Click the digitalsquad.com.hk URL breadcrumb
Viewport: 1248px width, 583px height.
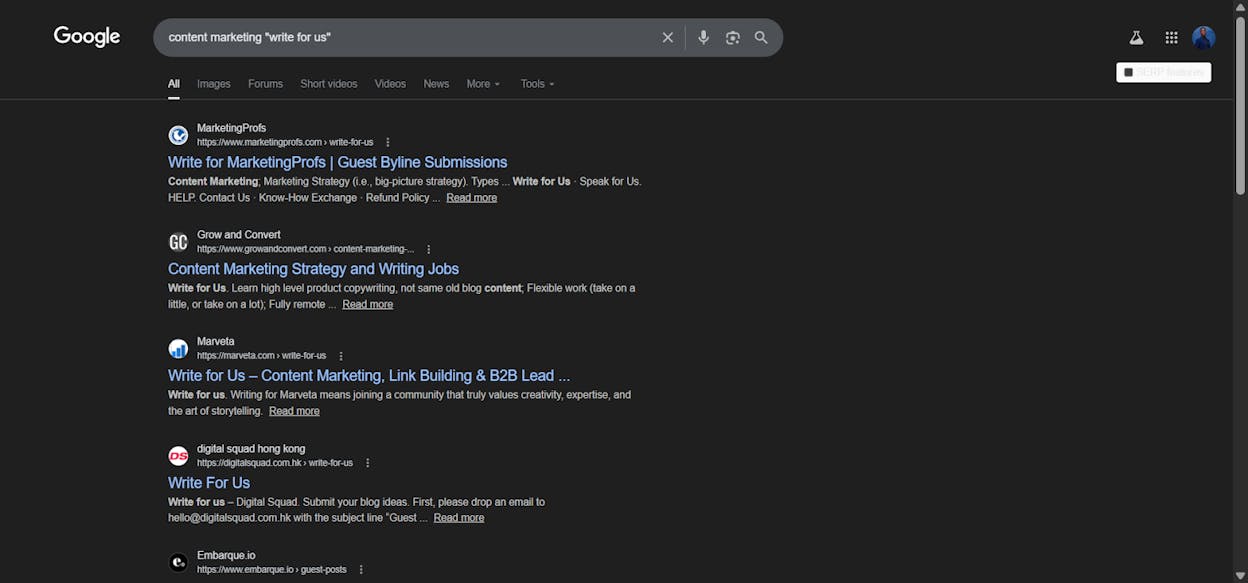(275, 463)
